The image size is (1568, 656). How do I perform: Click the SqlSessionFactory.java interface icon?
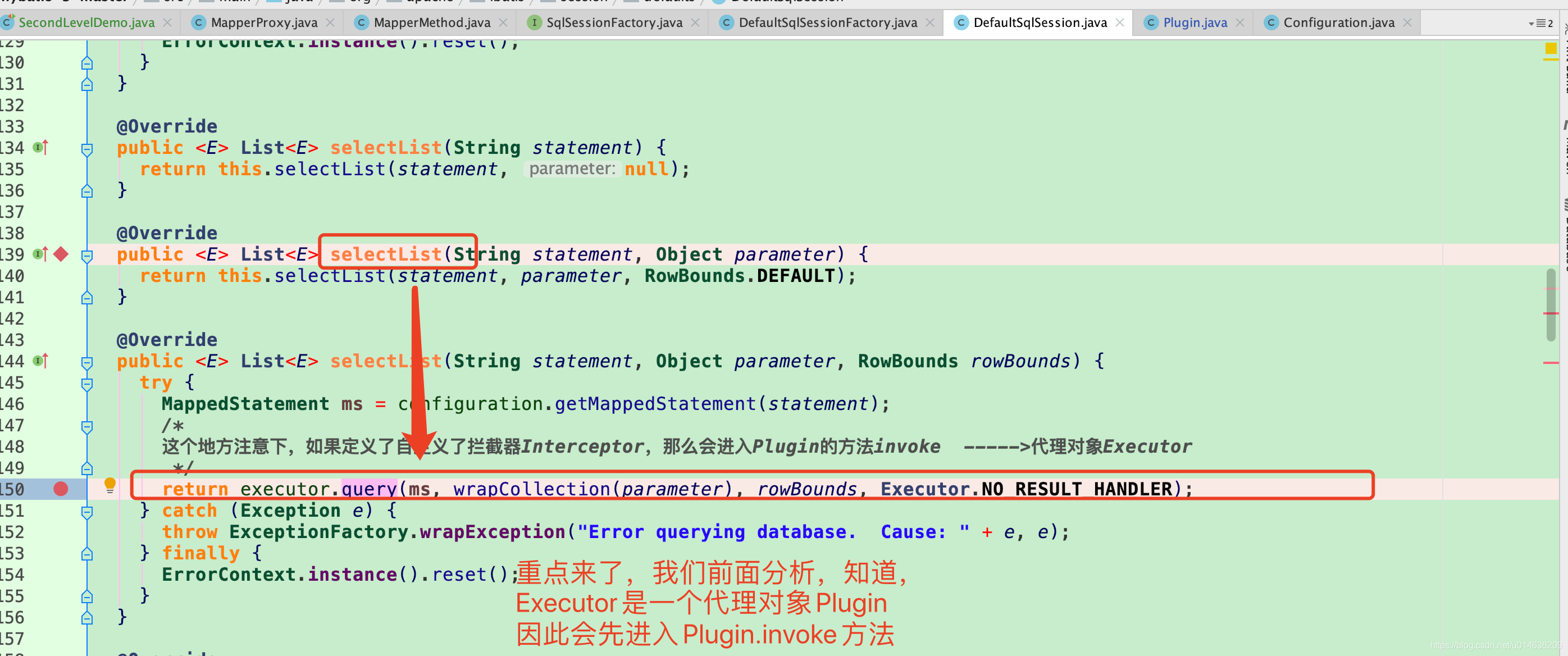[x=534, y=23]
